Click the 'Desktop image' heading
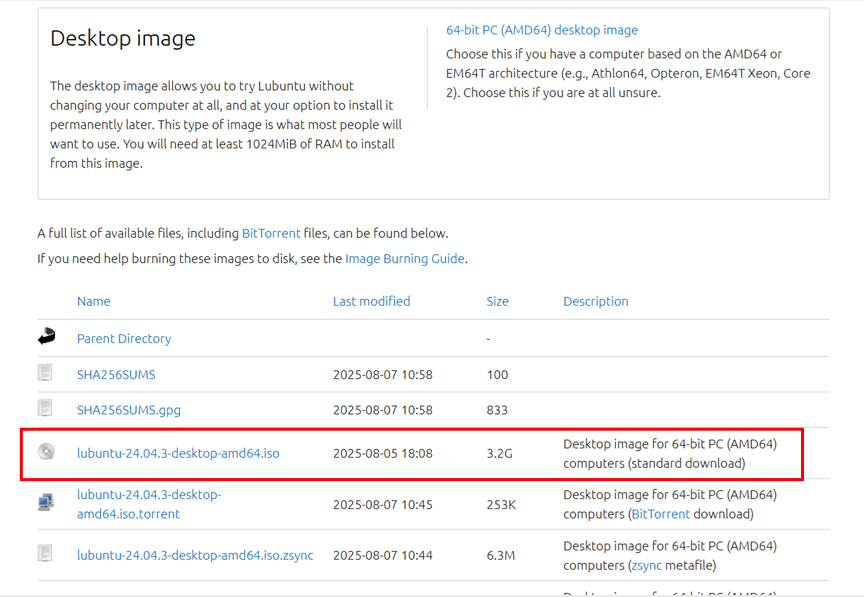Image resolution: width=864 pixels, height=597 pixels. pos(123,38)
